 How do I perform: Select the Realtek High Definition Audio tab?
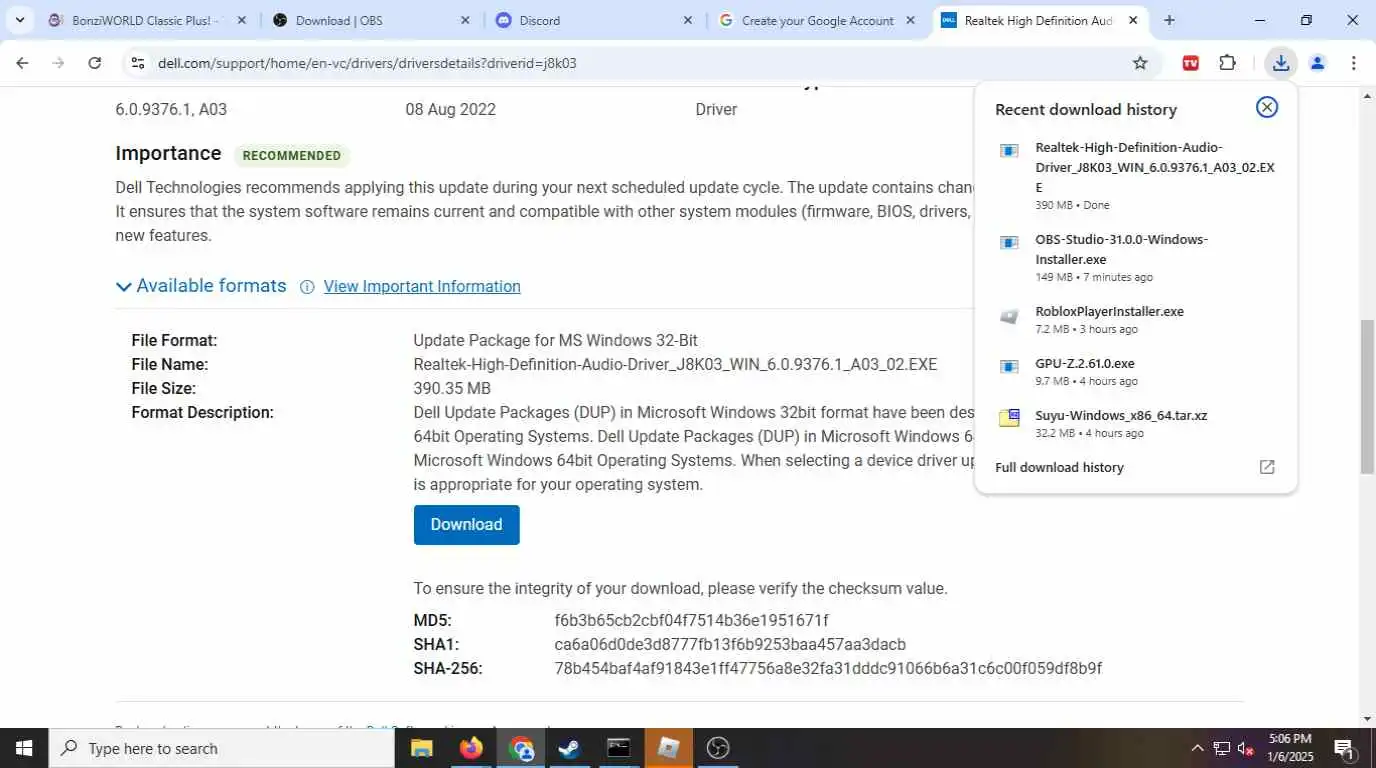click(x=1041, y=20)
